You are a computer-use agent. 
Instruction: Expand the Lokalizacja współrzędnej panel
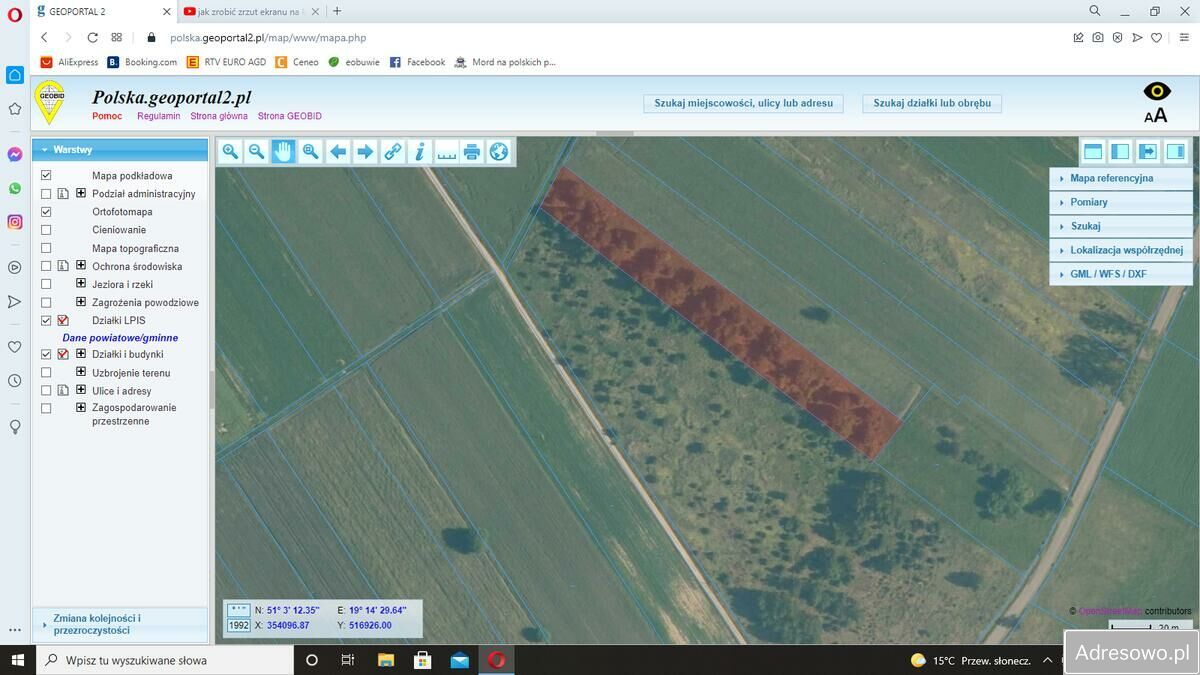pyautogui.click(x=1121, y=250)
